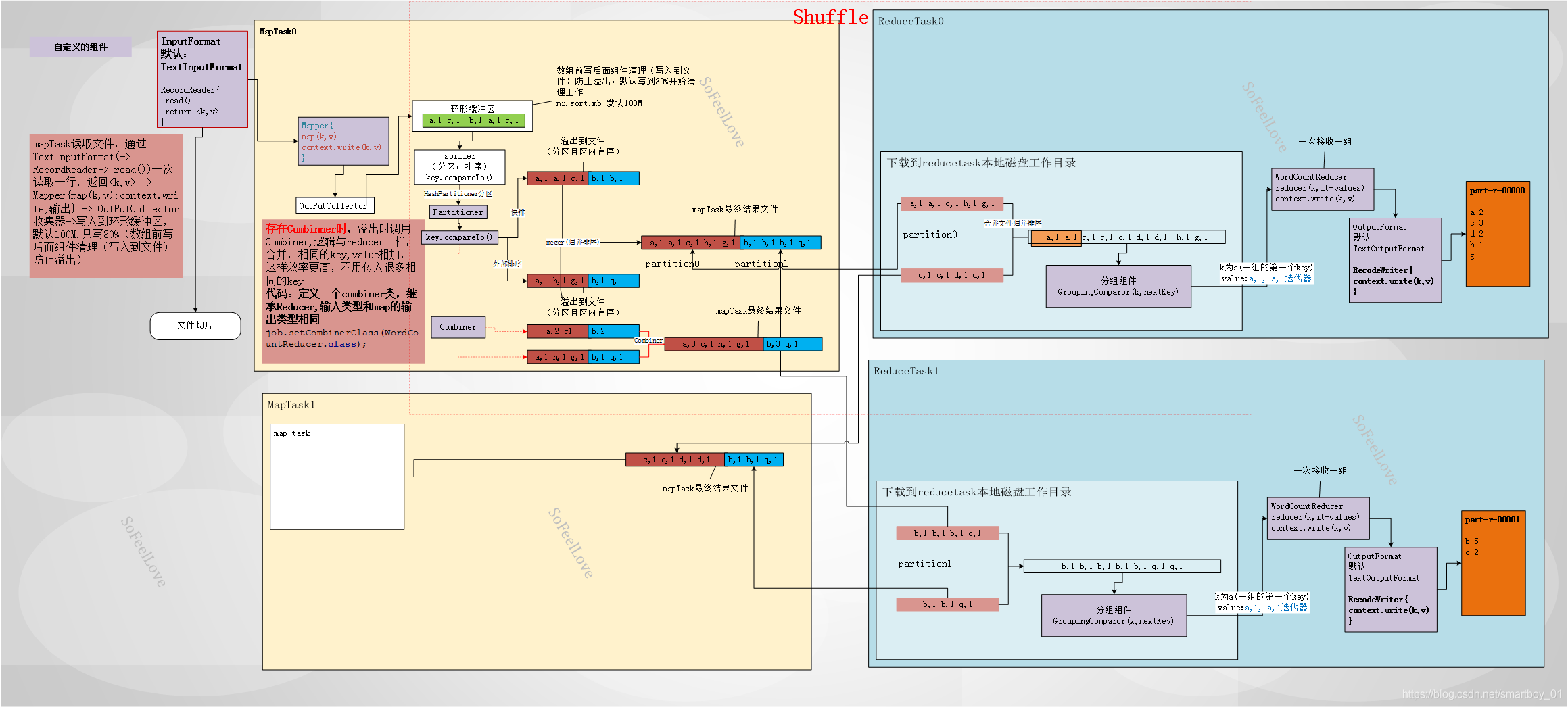Viewport: 1568px width, 707px height.
Task: Click the 'MapTask0' container title
Action: (x=278, y=32)
